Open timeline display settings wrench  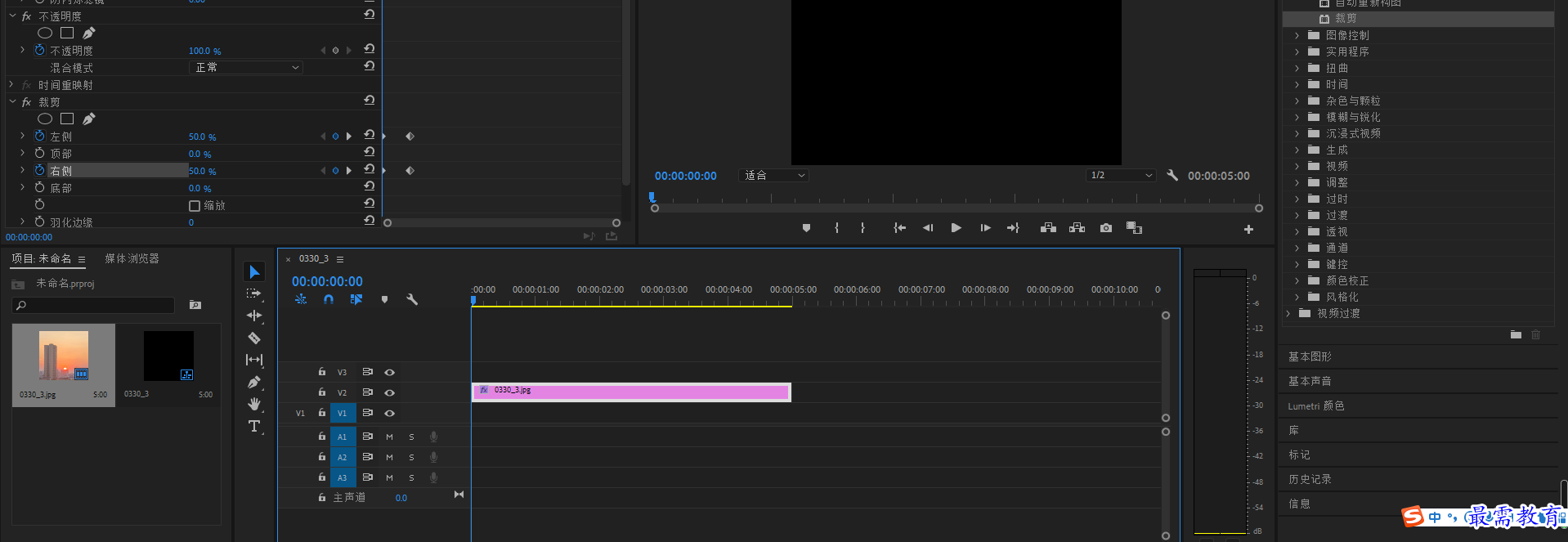click(412, 300)
